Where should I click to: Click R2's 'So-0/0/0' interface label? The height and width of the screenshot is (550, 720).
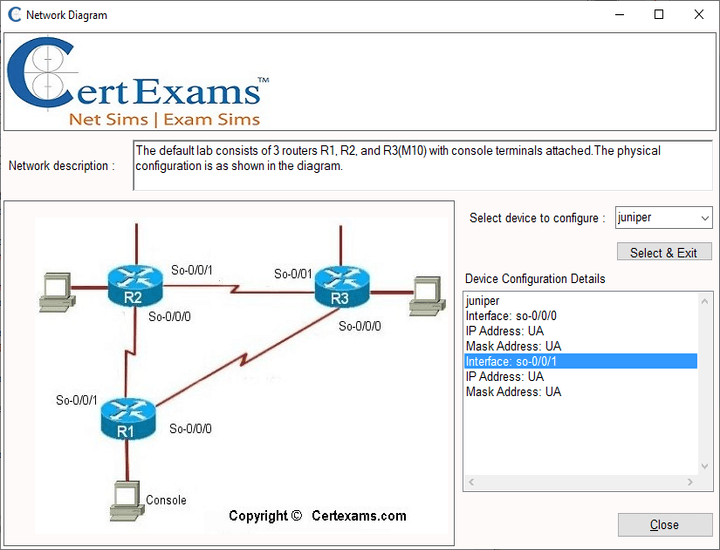pyautogui.click(x=169, y=316)
